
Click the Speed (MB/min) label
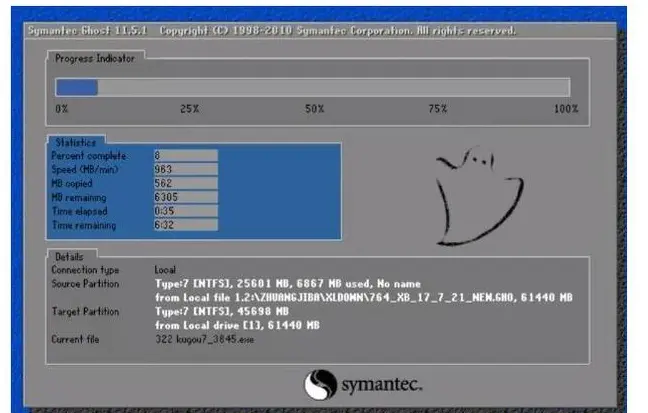pos(85,169)
